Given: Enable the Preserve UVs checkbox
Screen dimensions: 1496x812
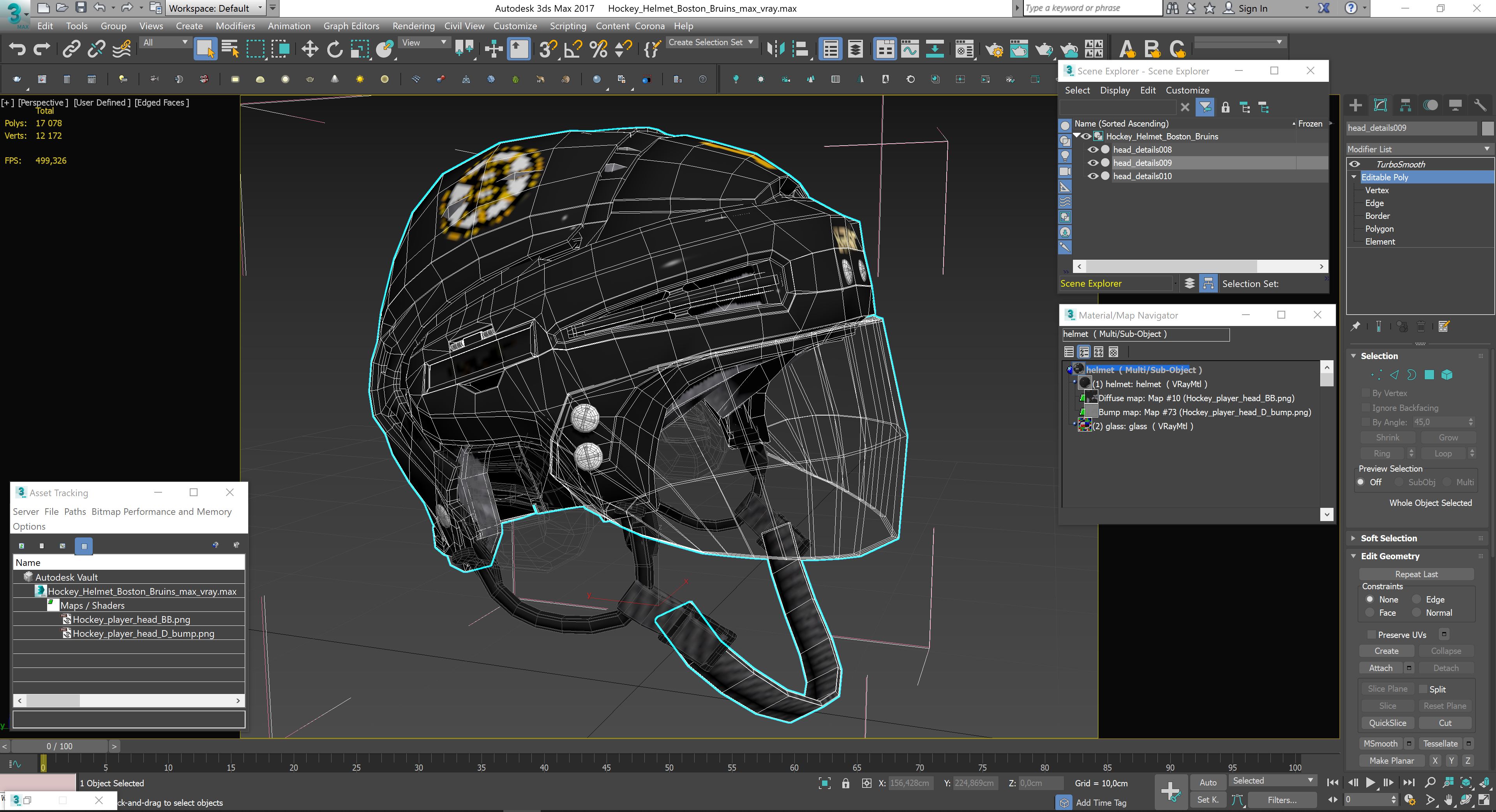Looking at the screenshot, I should pyautogui.click(x=1372, y=634).
